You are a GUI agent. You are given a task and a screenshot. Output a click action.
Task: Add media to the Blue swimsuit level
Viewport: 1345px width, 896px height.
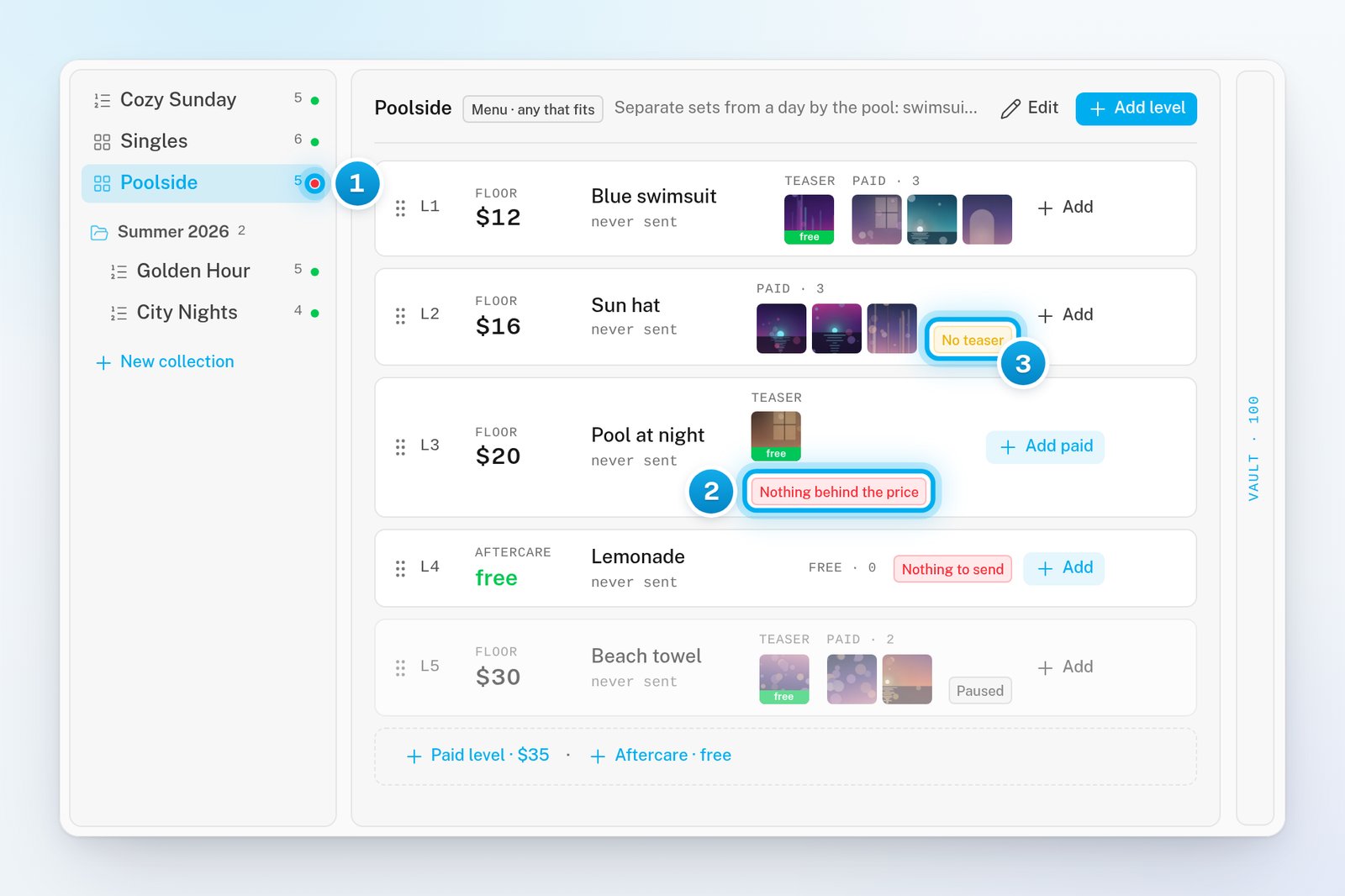click(x=1065, y=208)
